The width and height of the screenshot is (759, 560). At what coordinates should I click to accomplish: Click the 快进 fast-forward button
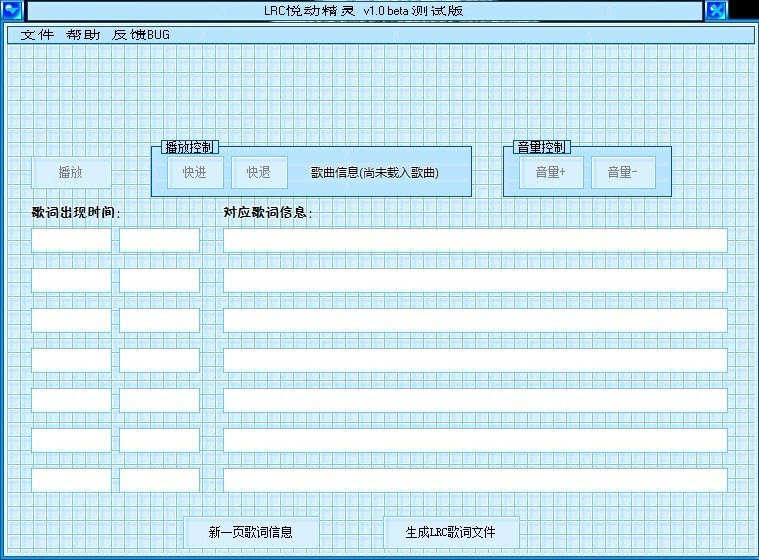195,172
